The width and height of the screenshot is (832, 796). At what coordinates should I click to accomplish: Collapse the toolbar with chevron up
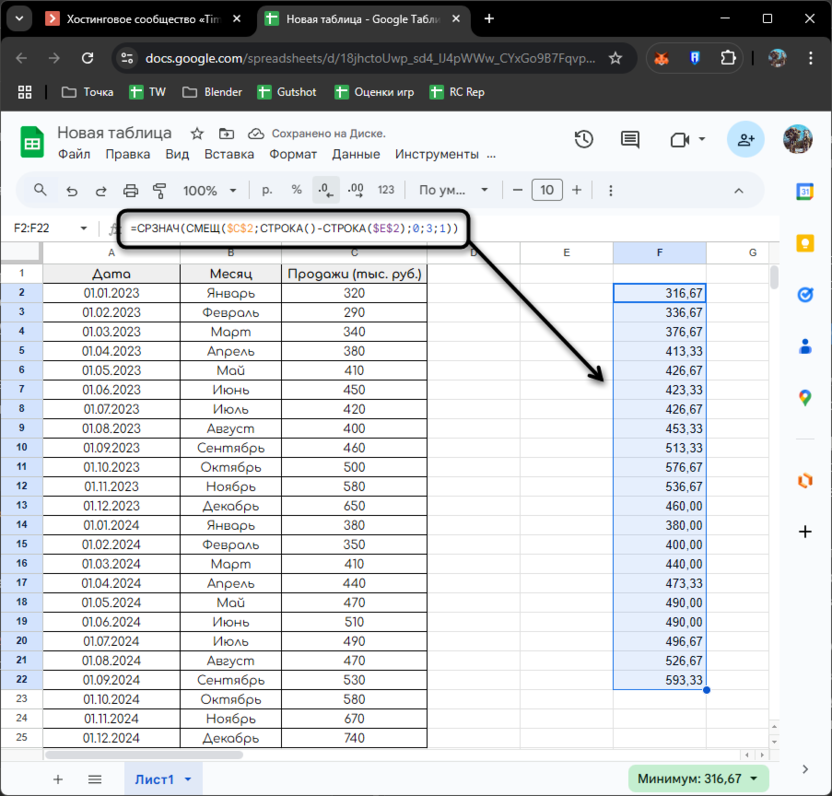pyautogui.click(x=740, y=190)
